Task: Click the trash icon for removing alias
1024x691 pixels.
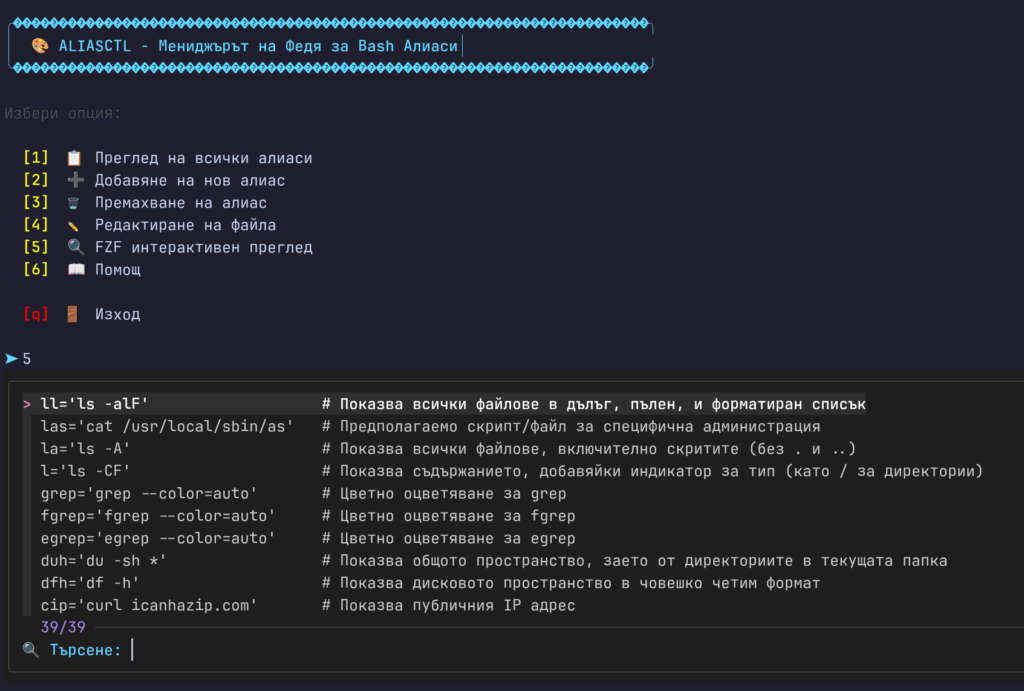Action: click(x=73, y=203)
